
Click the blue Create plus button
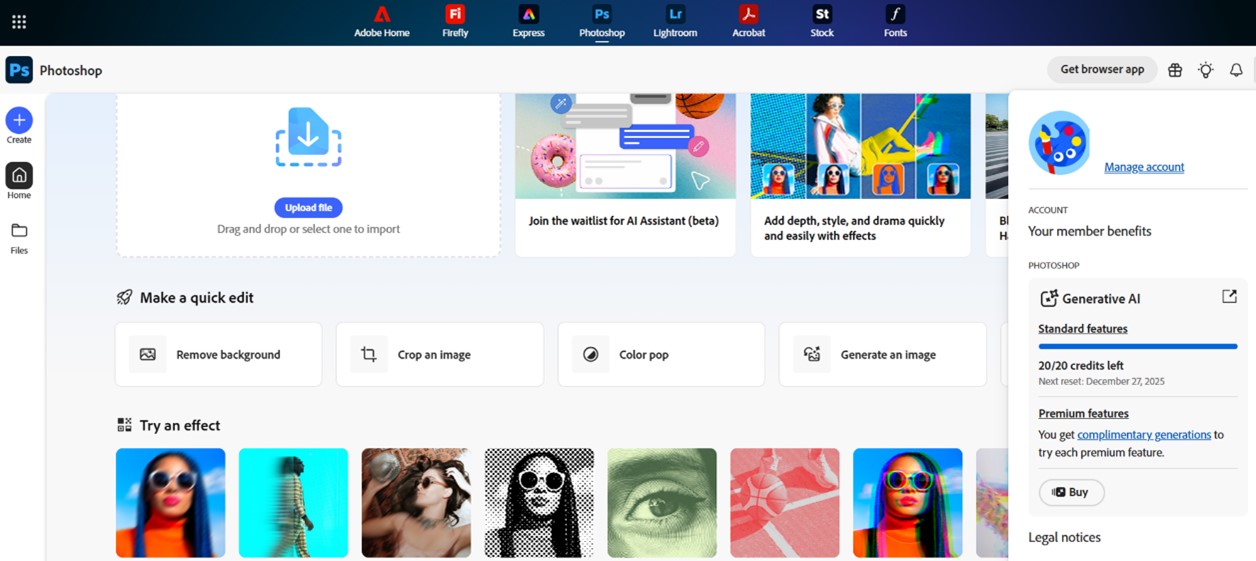19,121
